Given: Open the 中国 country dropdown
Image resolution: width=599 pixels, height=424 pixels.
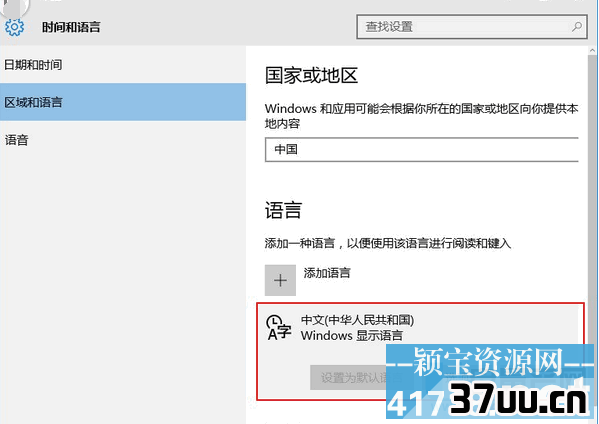Looking at the screenshot, I should pyautogui.click(x=422, y=149).
